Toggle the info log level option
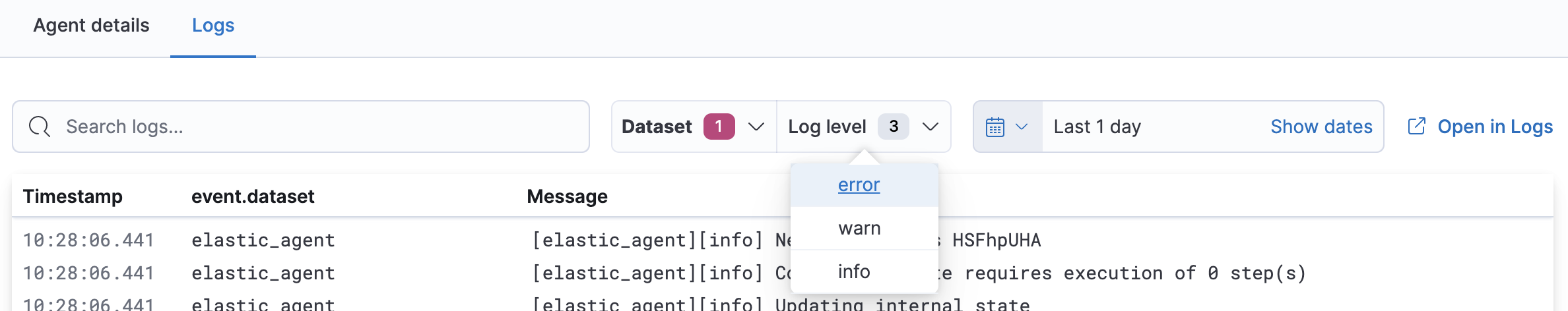 (x=854, y=271)
